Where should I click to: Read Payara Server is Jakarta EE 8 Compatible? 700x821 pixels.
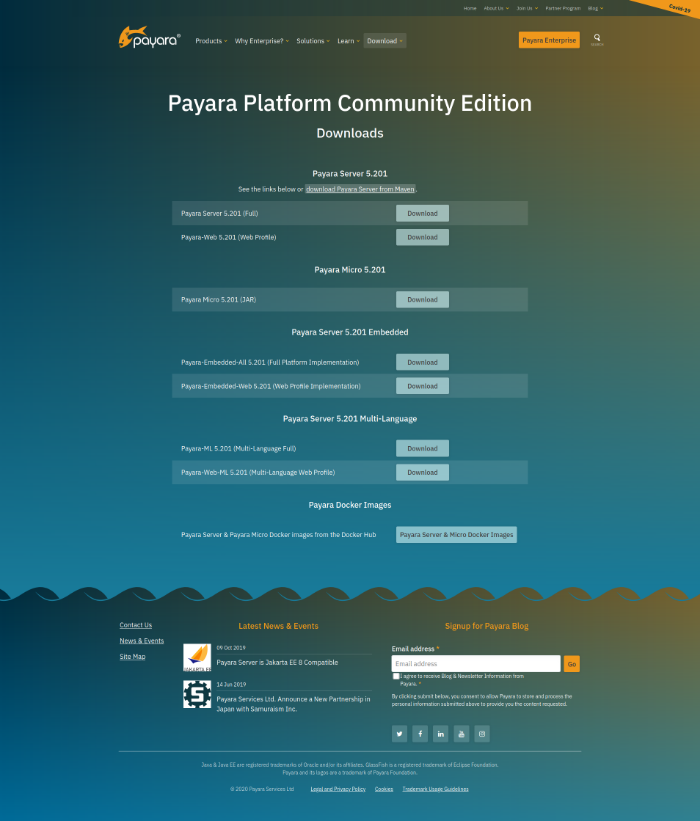(277, 662)
